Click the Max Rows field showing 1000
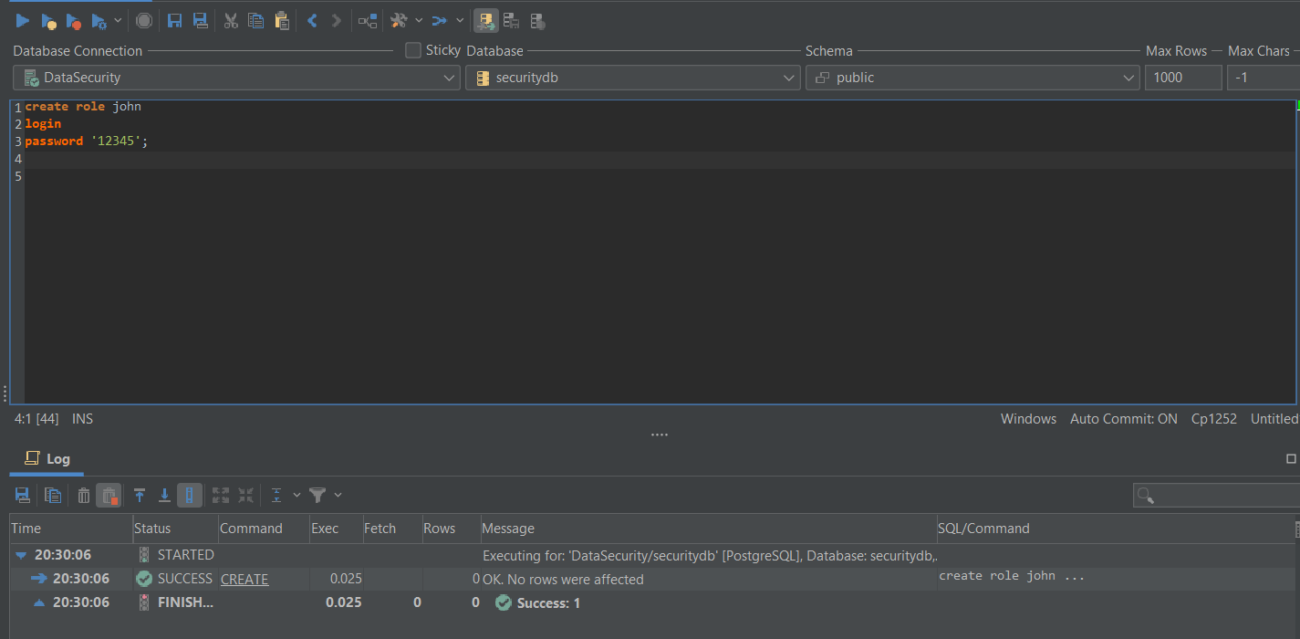 [x=1182, y=77]
